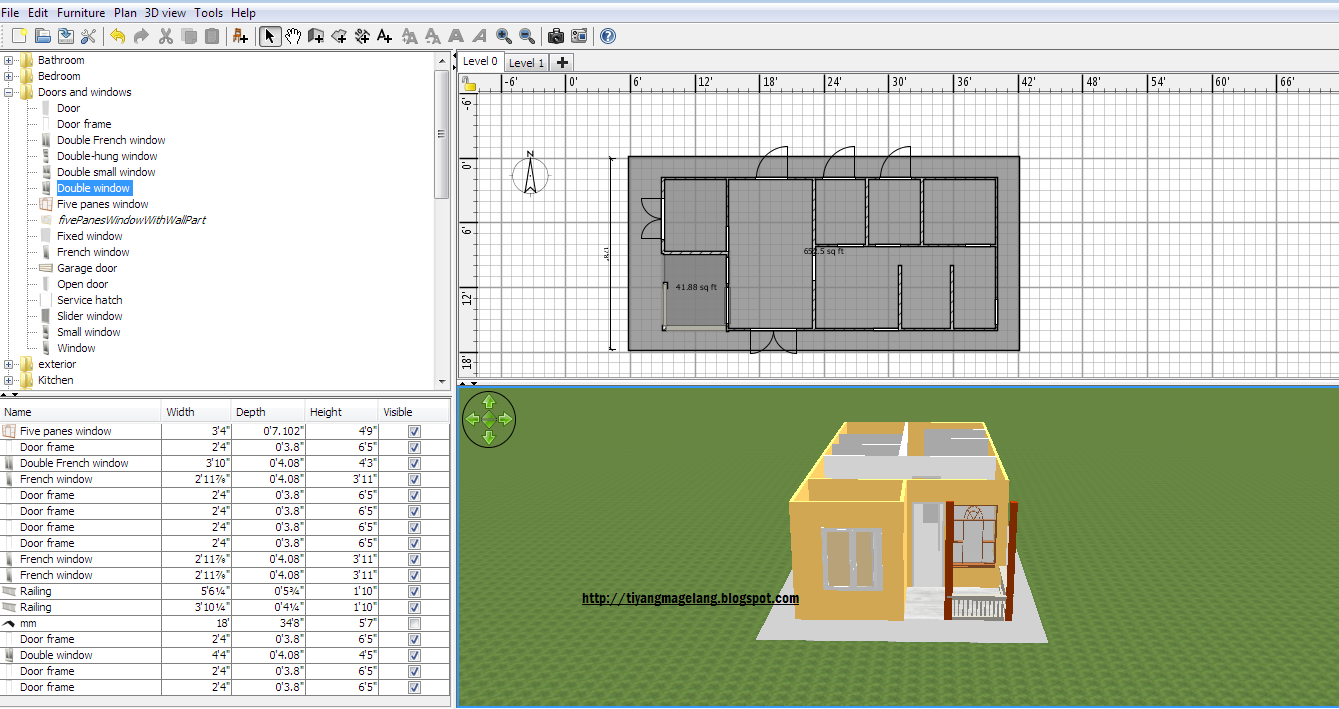
Task: Enable visibility checkbox for mm row
Action: pyautogui.click(x=414, y=623)
